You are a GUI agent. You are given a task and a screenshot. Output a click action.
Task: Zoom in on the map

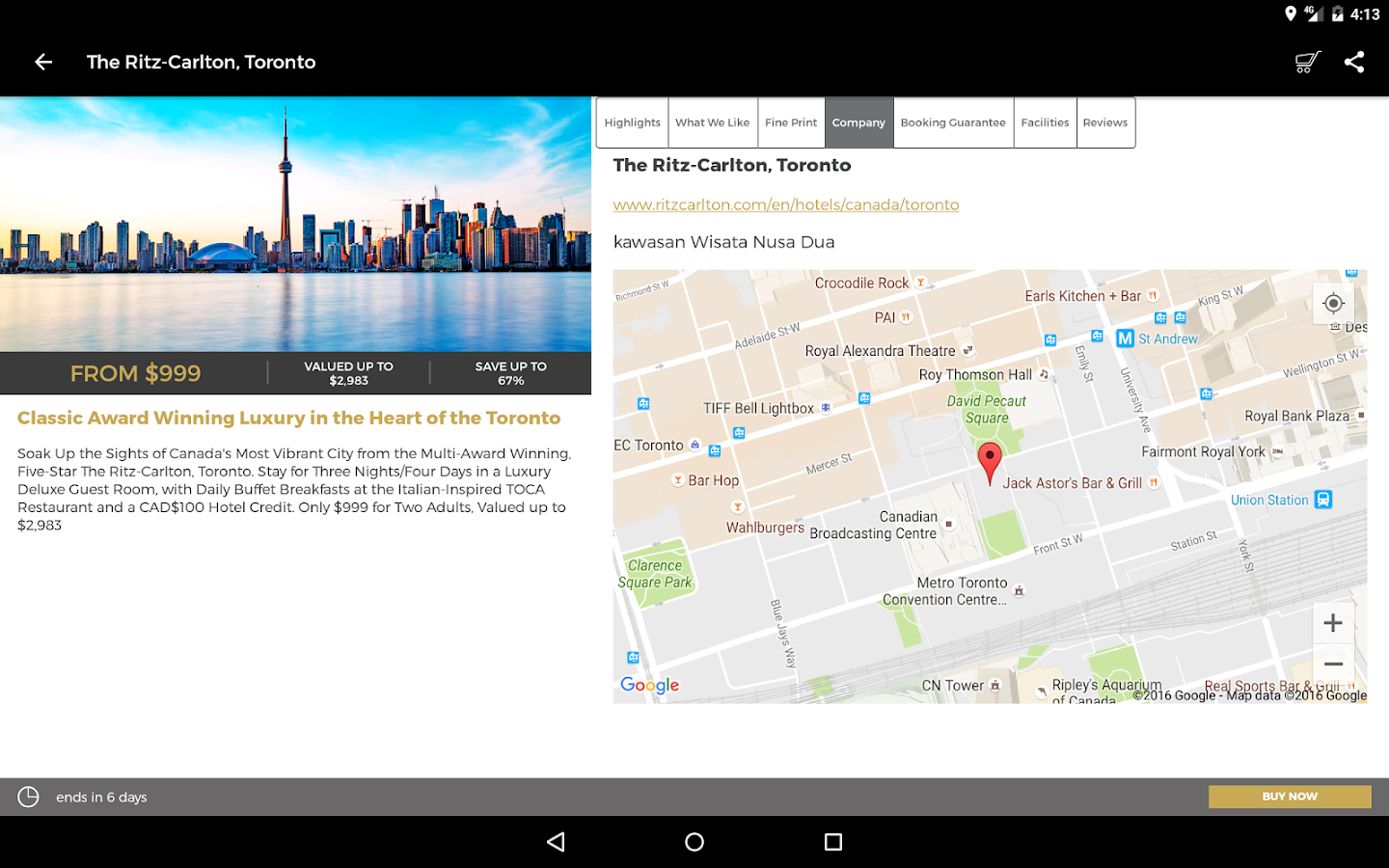click(1333, 623)
